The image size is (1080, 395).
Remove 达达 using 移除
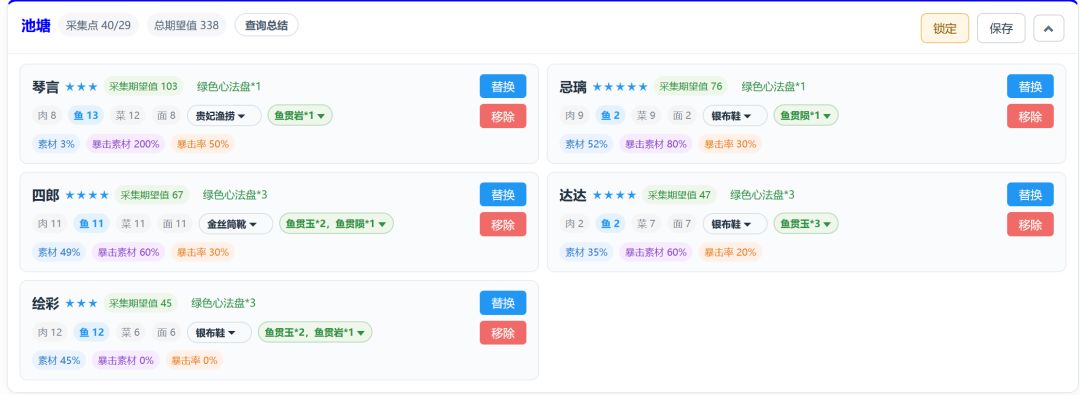click(x=1030, y=225)
